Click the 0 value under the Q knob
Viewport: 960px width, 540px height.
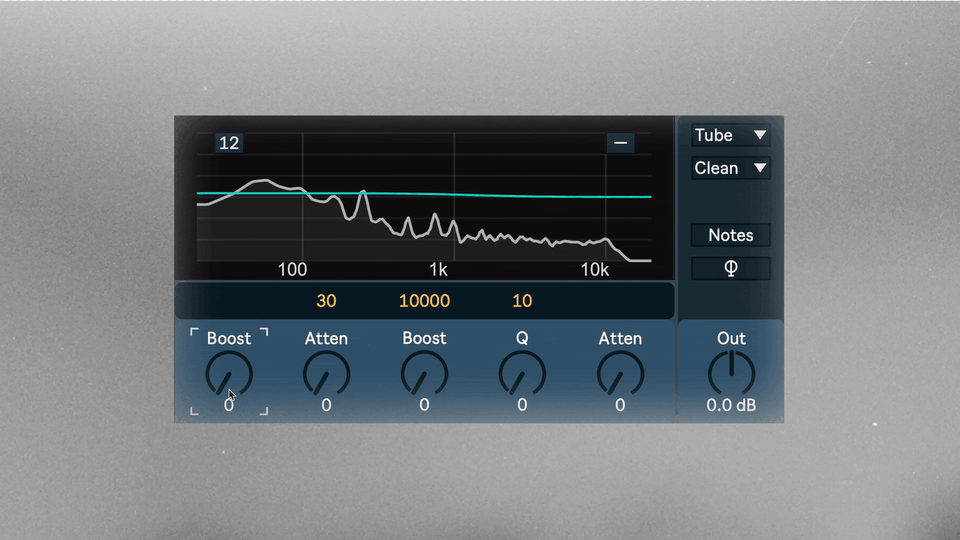tap(522, 405)
